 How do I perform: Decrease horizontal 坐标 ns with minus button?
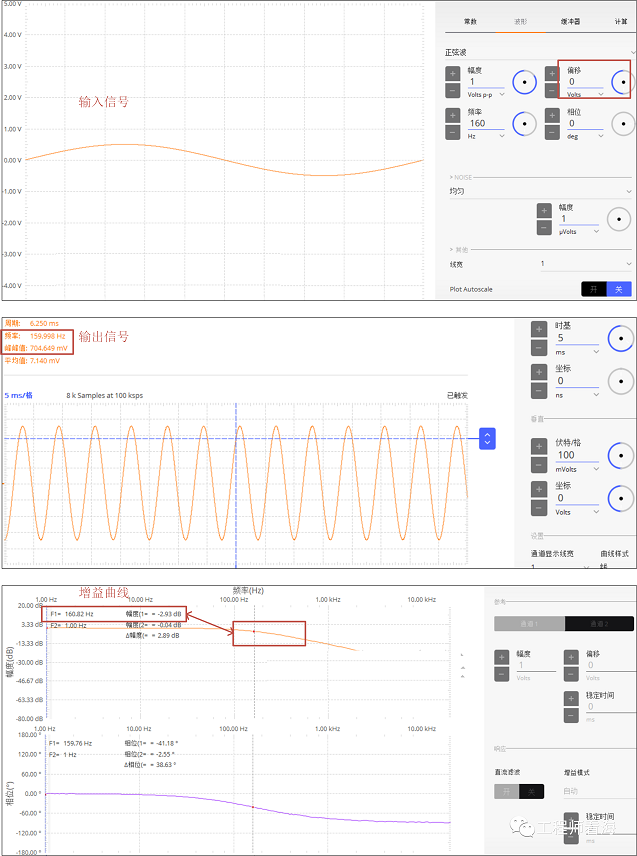coord(539,391)
